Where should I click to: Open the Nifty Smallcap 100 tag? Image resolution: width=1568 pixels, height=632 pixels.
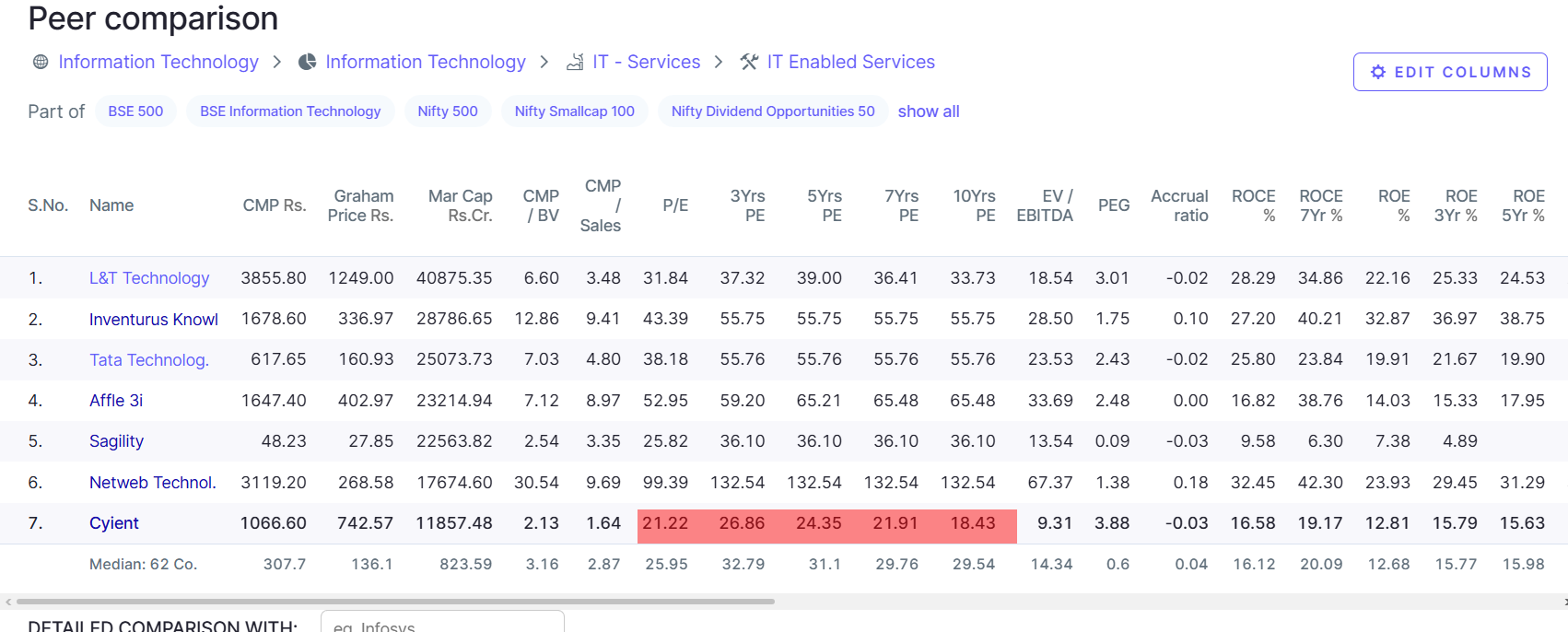point(574,111)
